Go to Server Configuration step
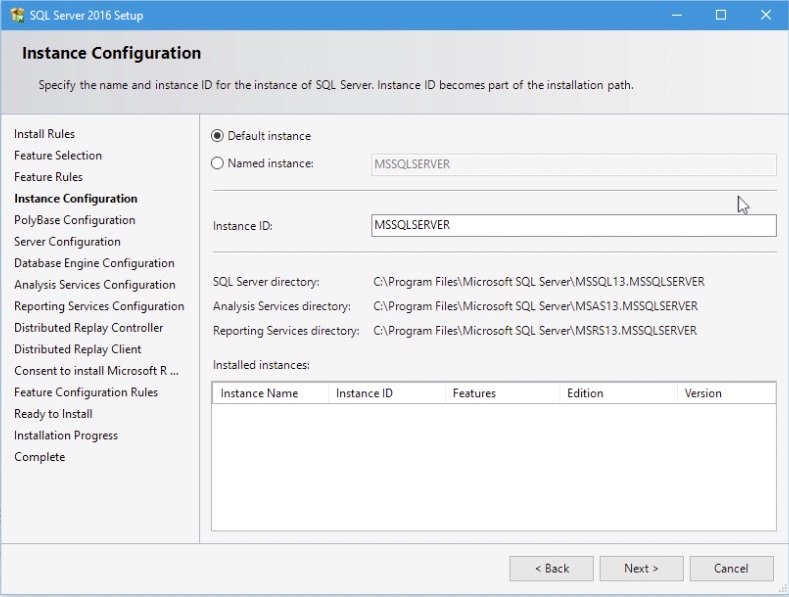The image size is (789, 597). pos(67,242)
